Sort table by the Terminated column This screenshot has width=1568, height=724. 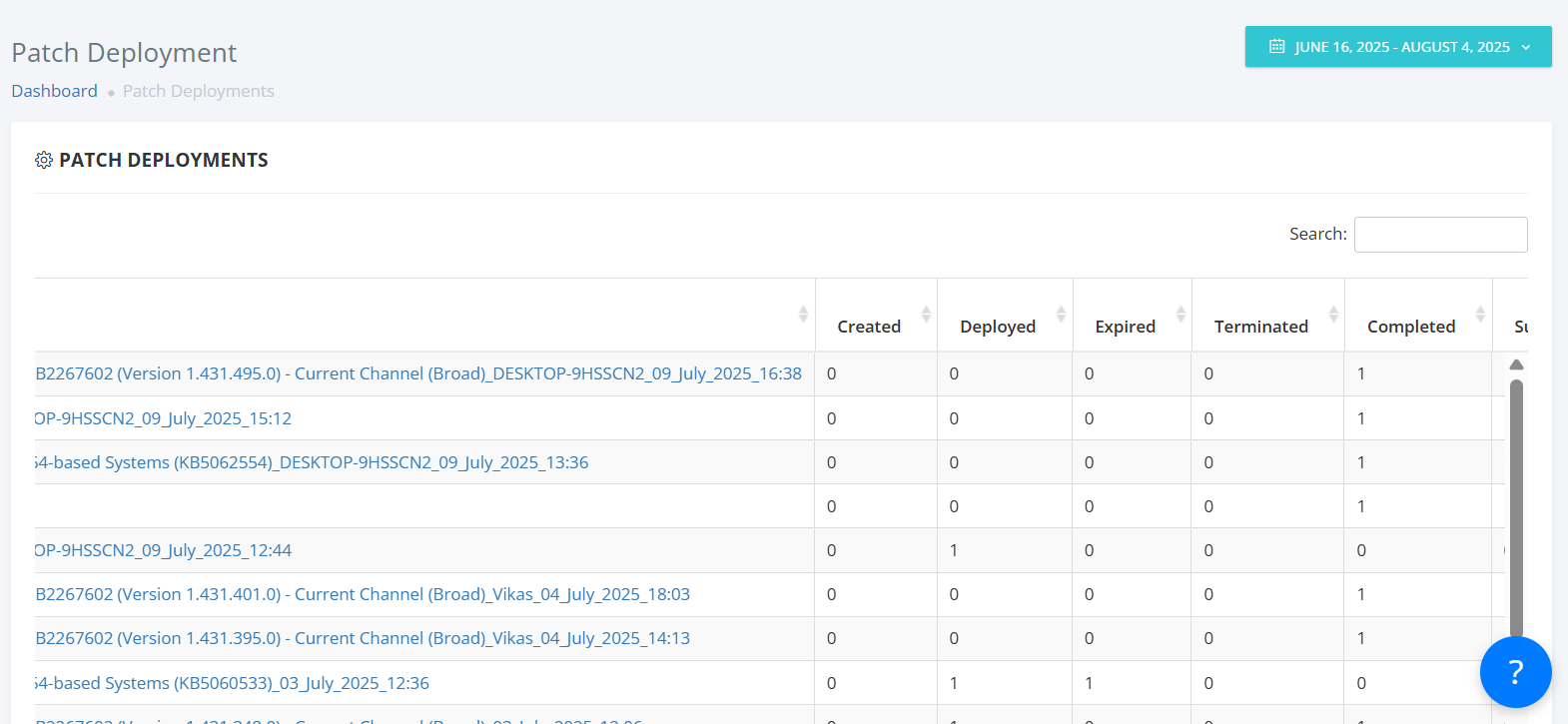1268,315
